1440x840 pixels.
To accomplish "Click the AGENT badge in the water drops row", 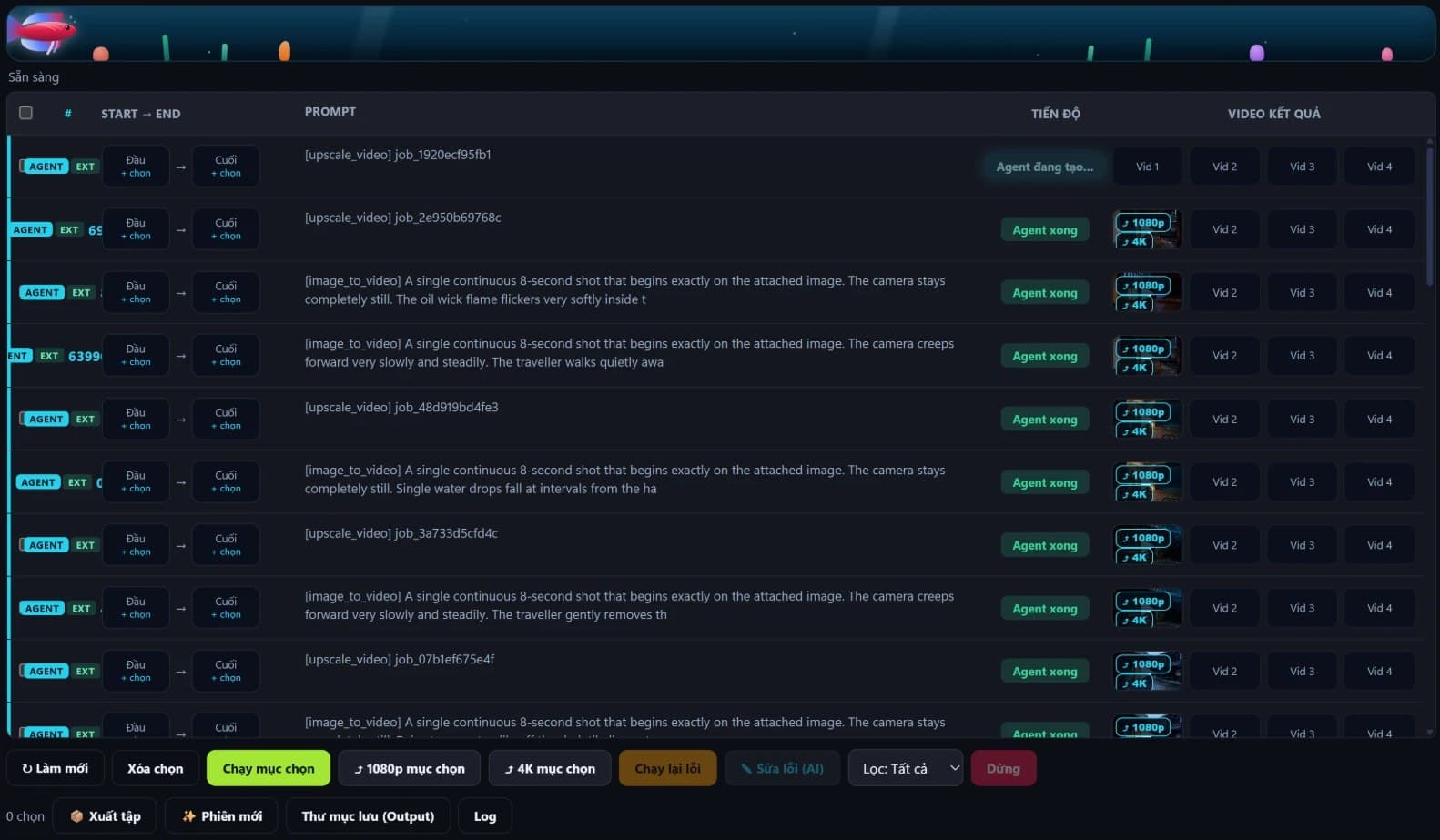I will tap(38, 482).
